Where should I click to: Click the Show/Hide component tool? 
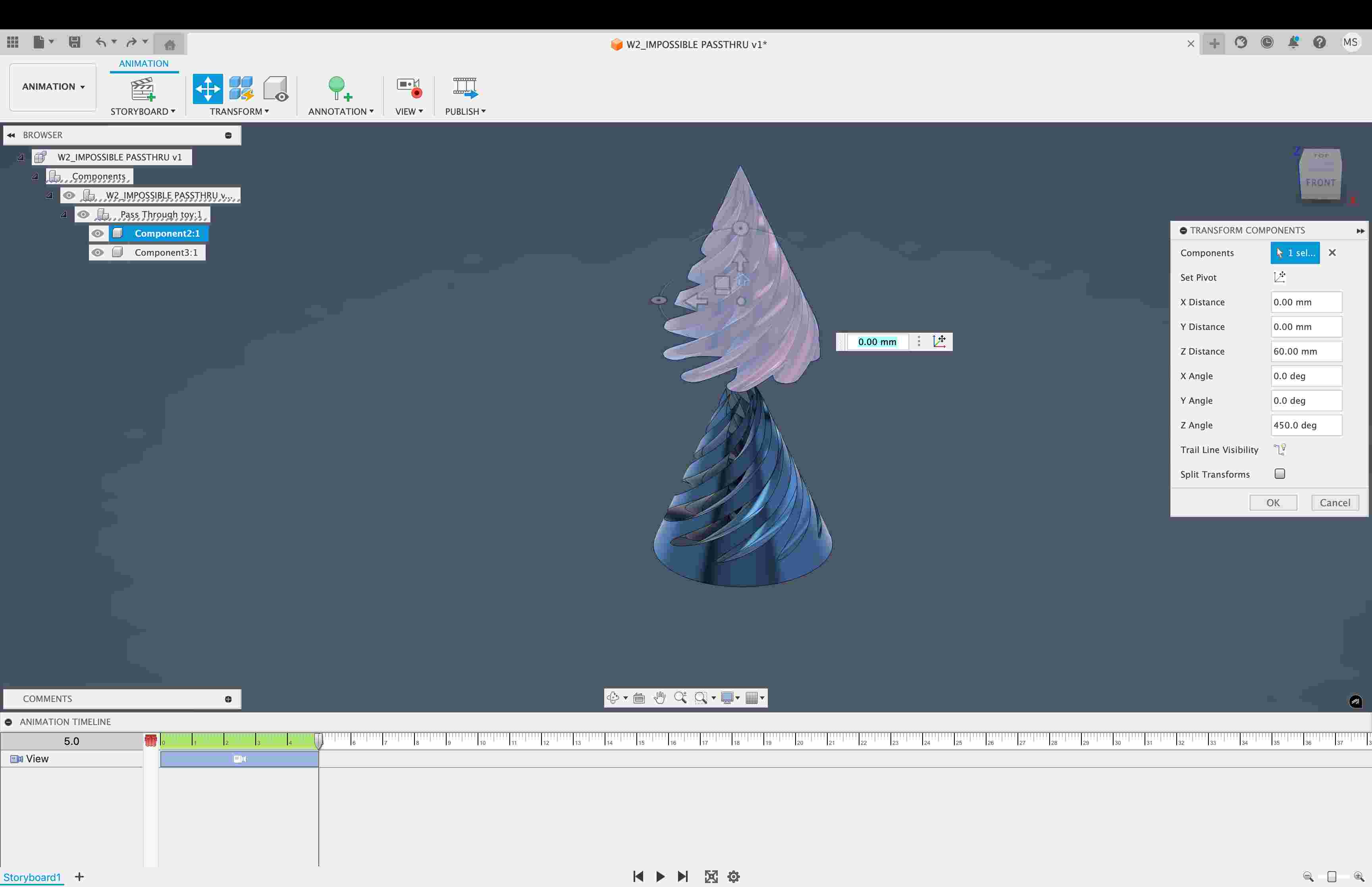coord(276,89)
